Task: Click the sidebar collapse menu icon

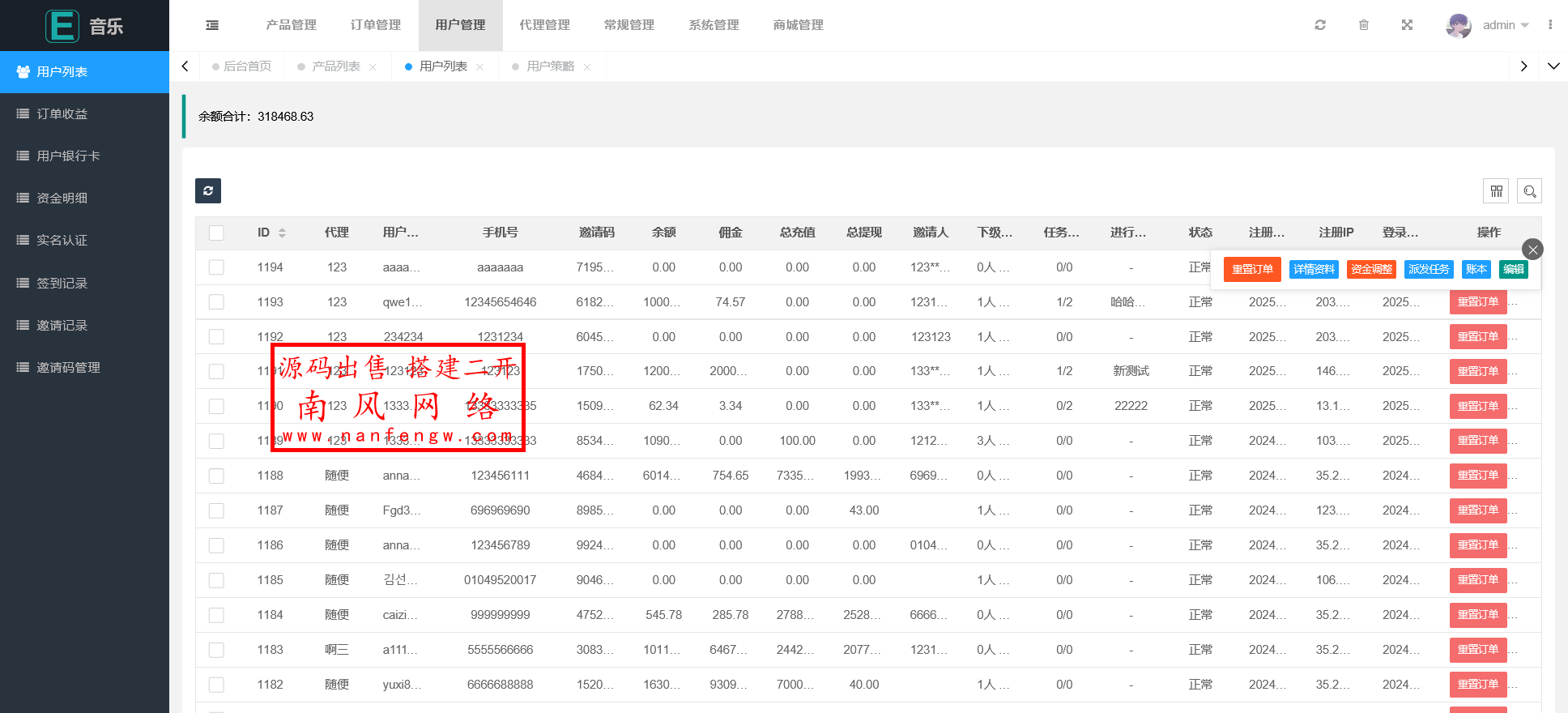Action: pos(212,25)
